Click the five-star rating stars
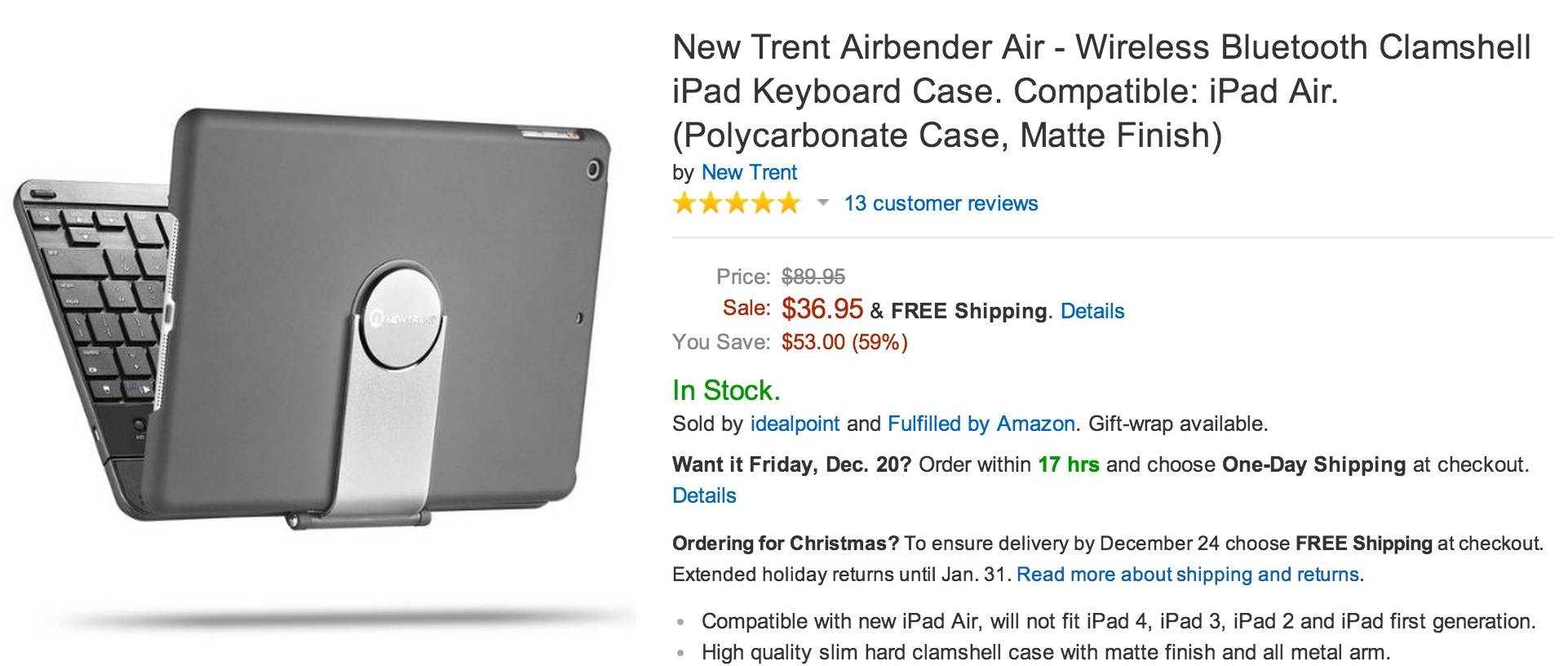1568x666 pixels. tap(735, 202)
